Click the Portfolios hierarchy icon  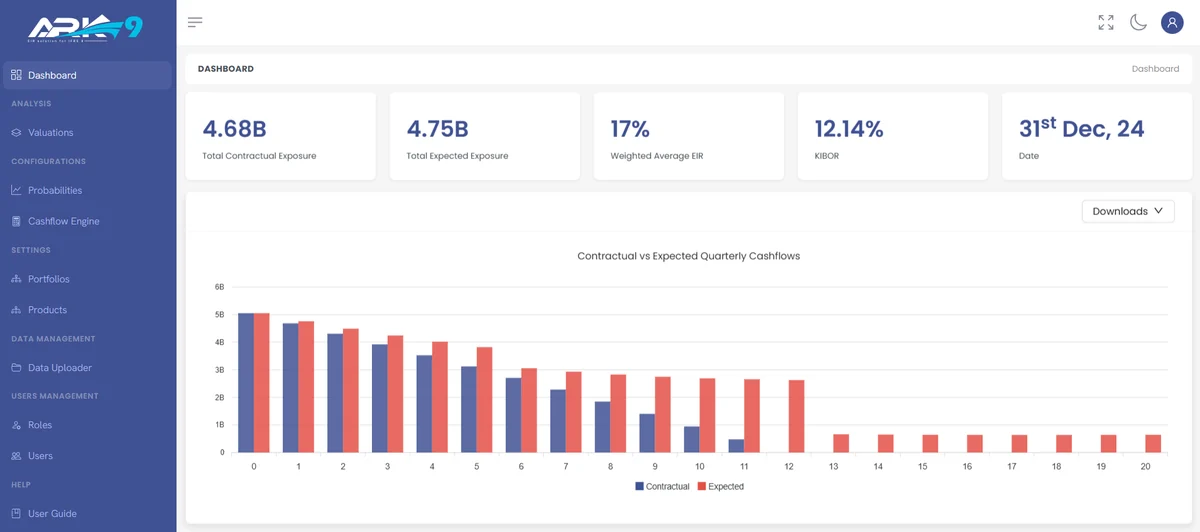[16, 279]
